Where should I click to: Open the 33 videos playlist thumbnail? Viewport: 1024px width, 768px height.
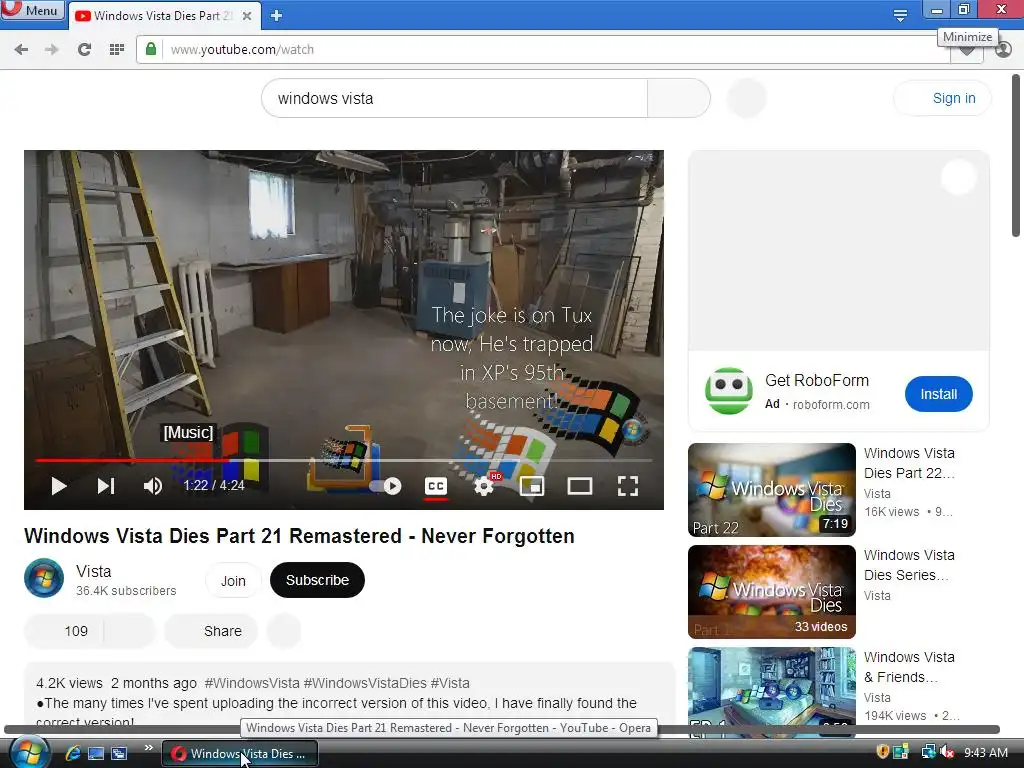772,592
